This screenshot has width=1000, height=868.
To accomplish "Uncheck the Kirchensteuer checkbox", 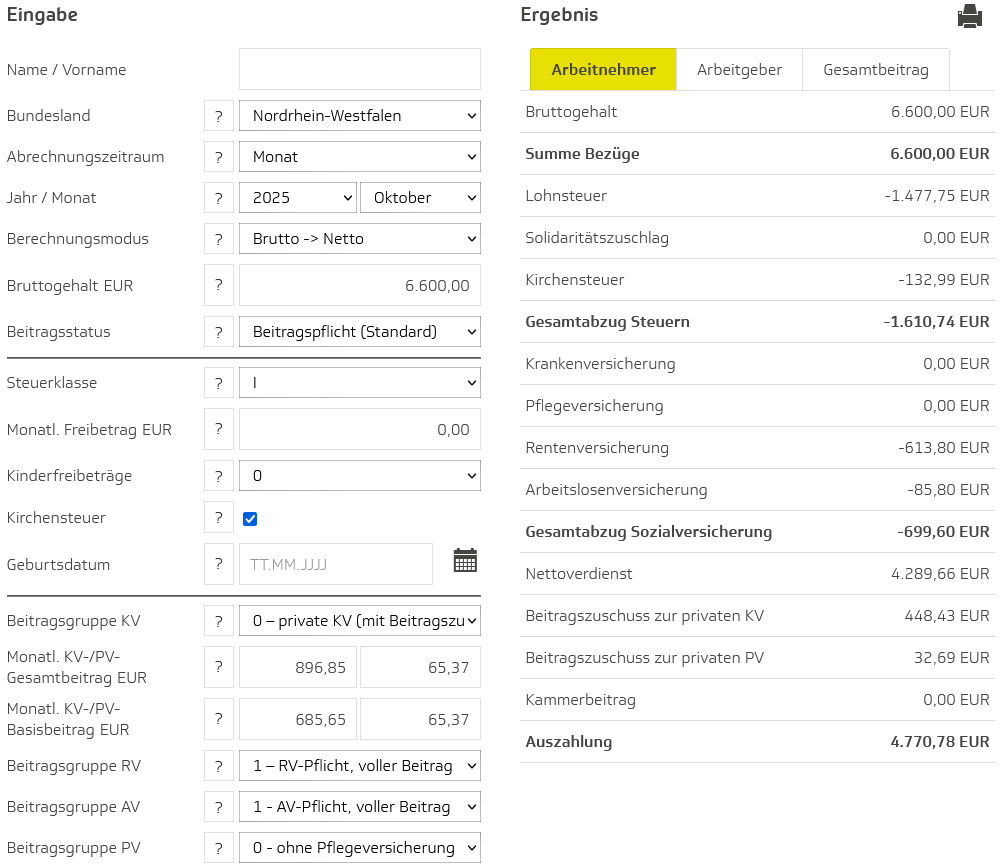I will click(250, 519).
